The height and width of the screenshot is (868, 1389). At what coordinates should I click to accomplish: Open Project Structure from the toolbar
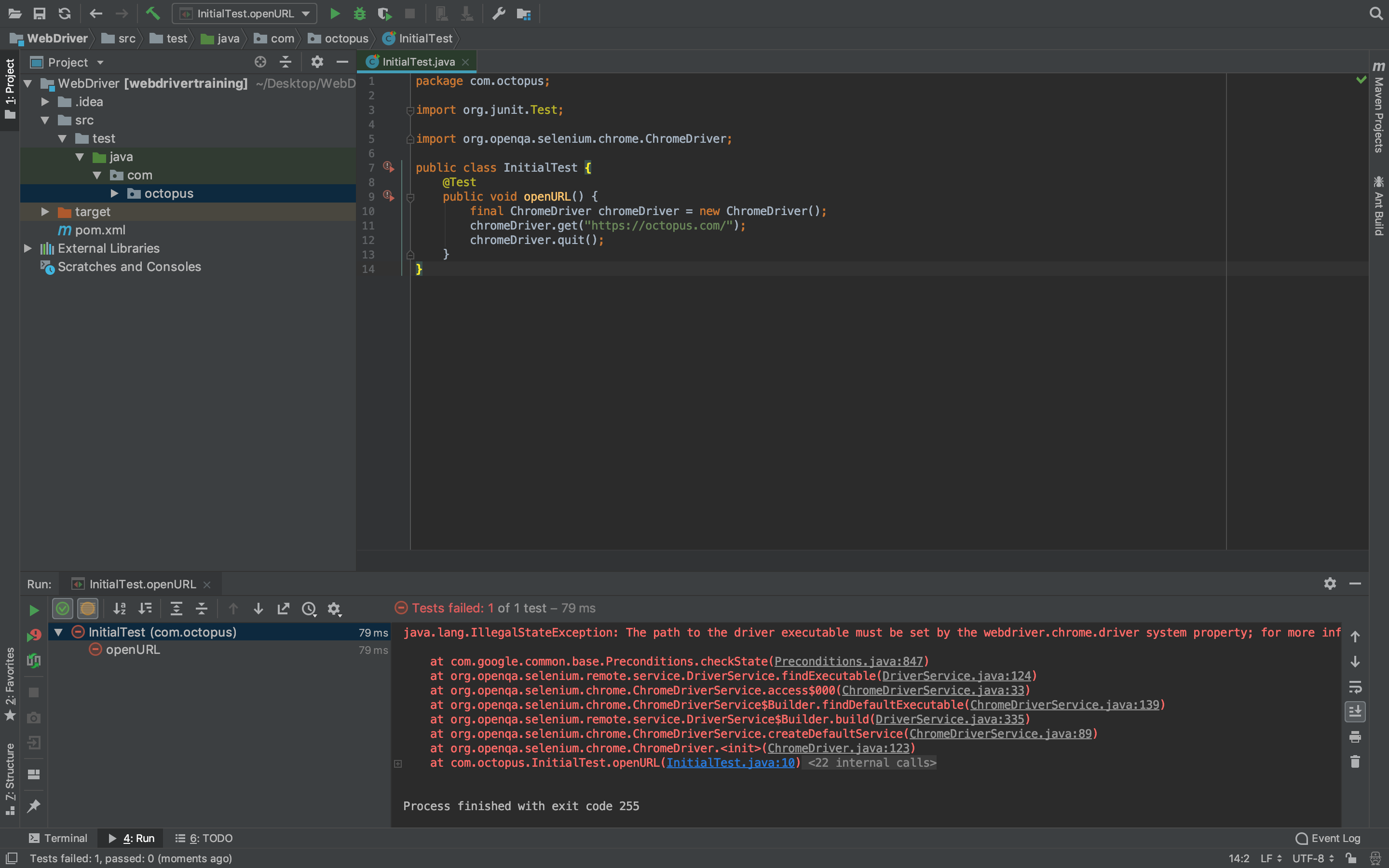pyautogui.click(x=523, y=13)
